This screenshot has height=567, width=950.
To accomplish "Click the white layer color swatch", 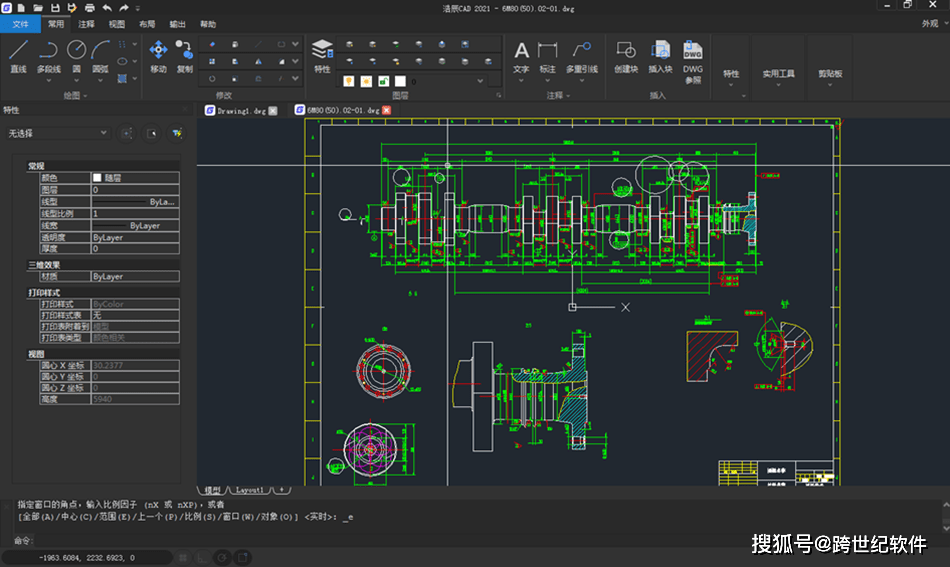I will [x=400, y=81].
